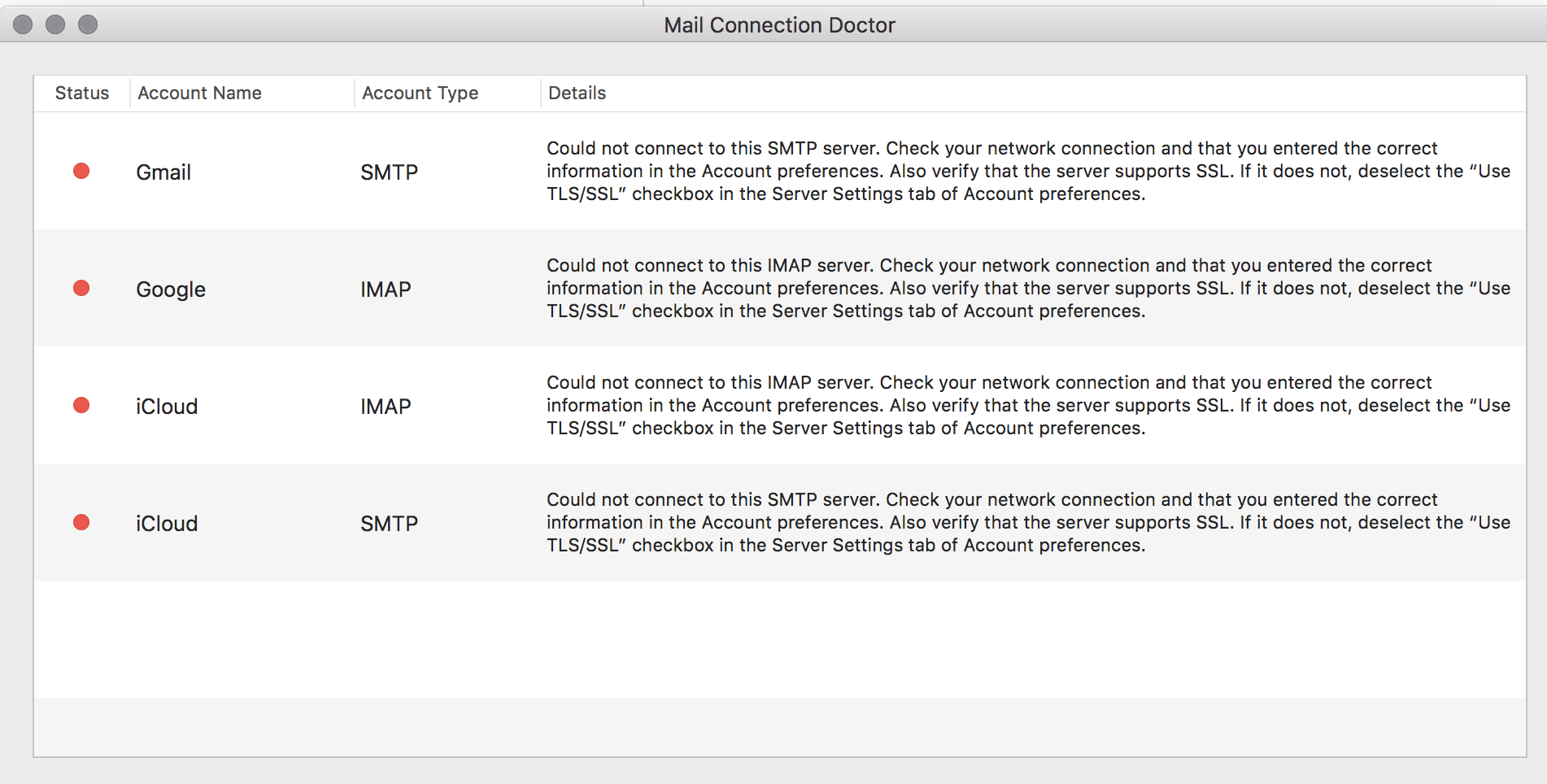The width and height of the screenshot is (1547, 784).
Task: Click the status dot in iCloud SMTP row
Action: click(81, 522)
